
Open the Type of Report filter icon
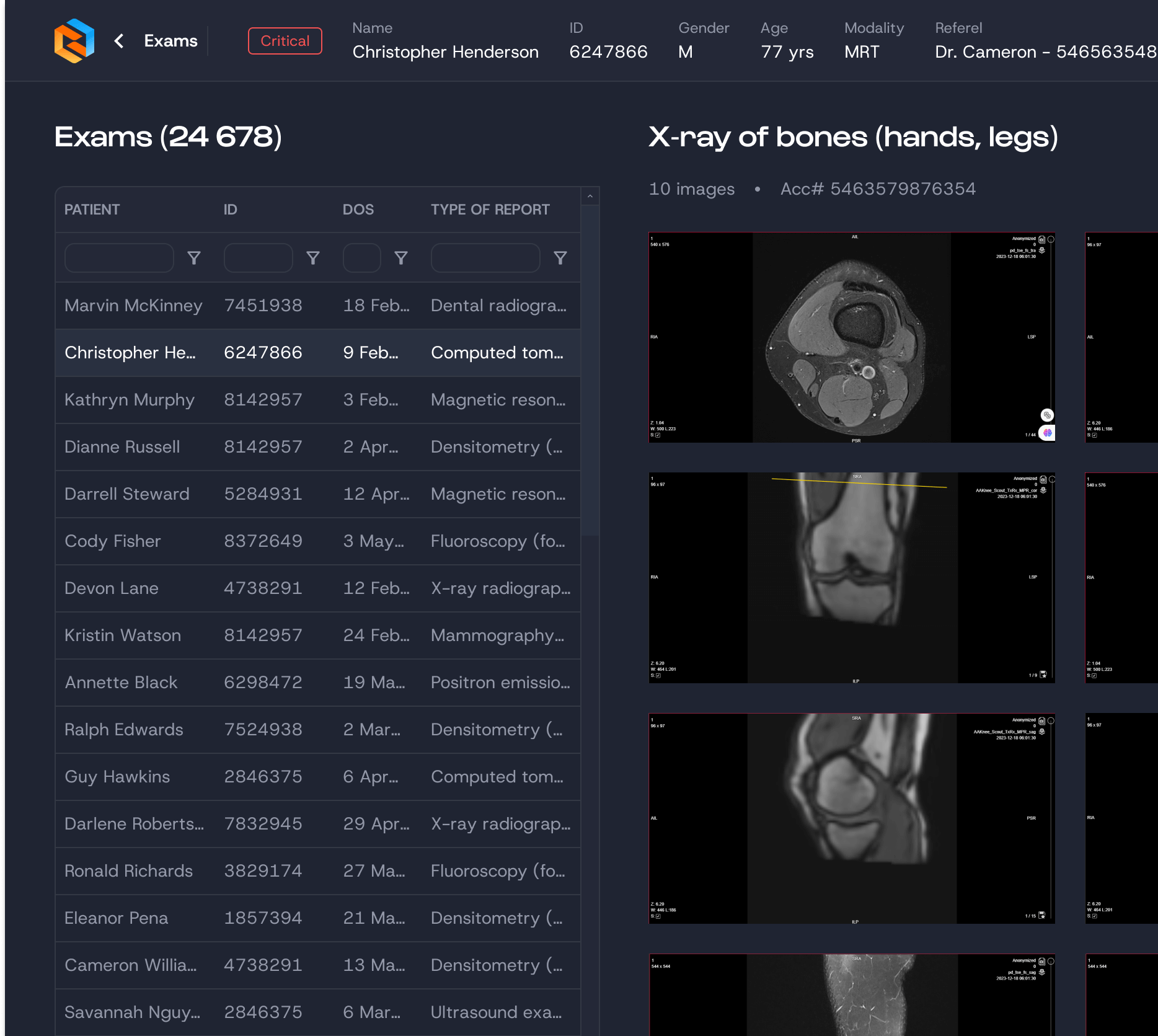560,258
